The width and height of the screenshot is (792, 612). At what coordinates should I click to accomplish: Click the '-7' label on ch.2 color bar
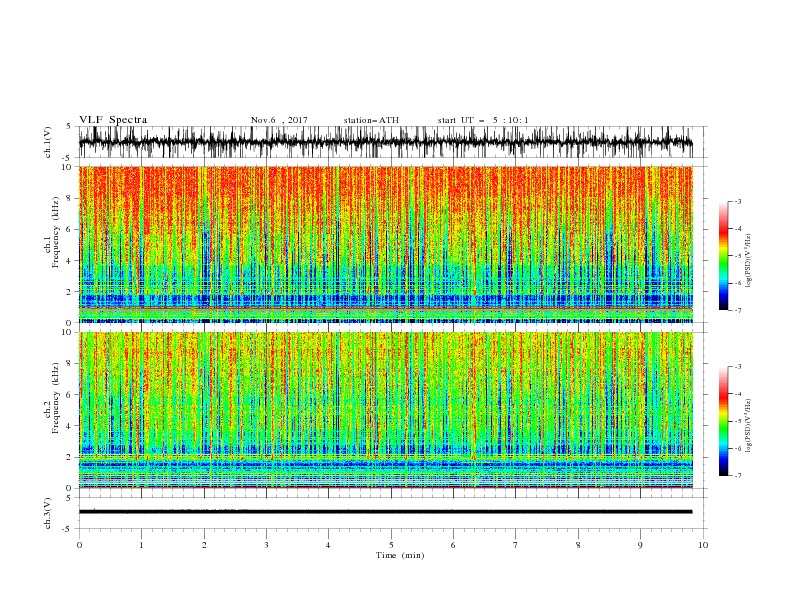coord(737,475)
